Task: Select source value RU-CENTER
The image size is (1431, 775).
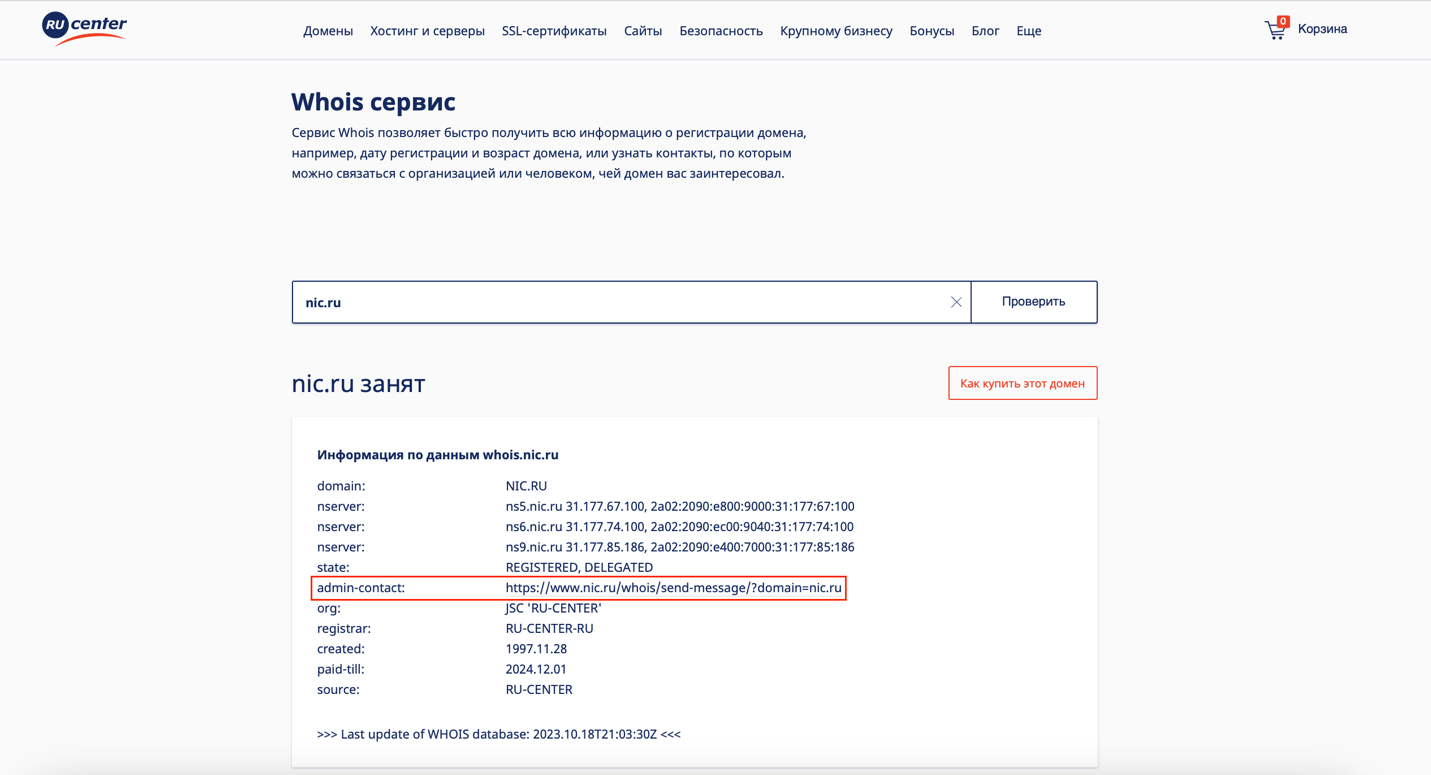Action: click(539, 690)
